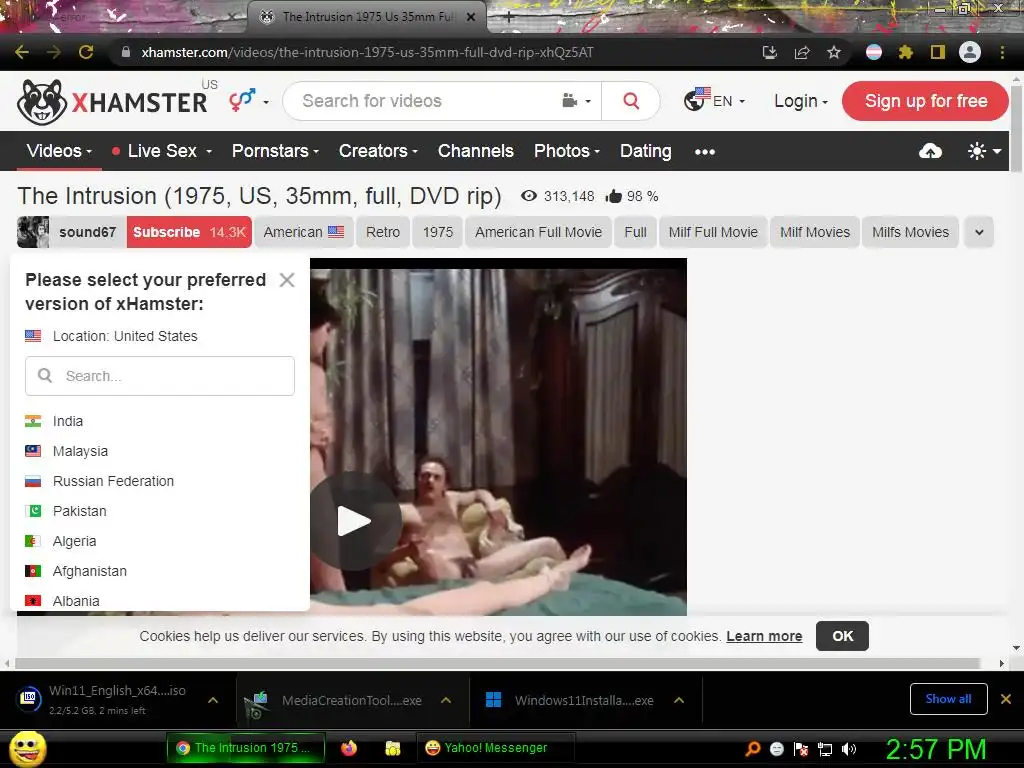
Task: Select the Milf Full Movie tag
Action: [x=713, y=232]
